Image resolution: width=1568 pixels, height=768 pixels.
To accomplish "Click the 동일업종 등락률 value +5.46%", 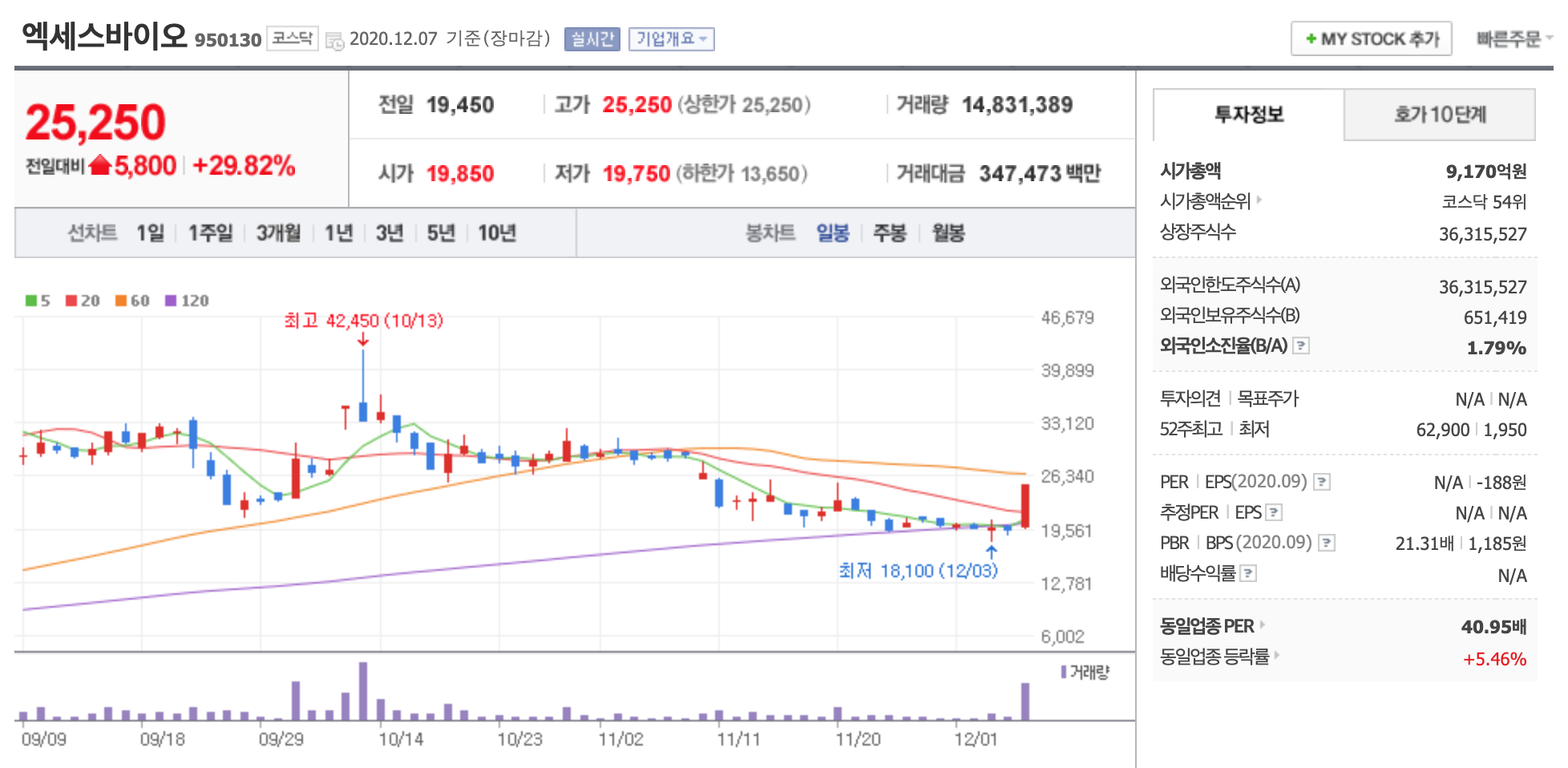I will coord(1495,659).
